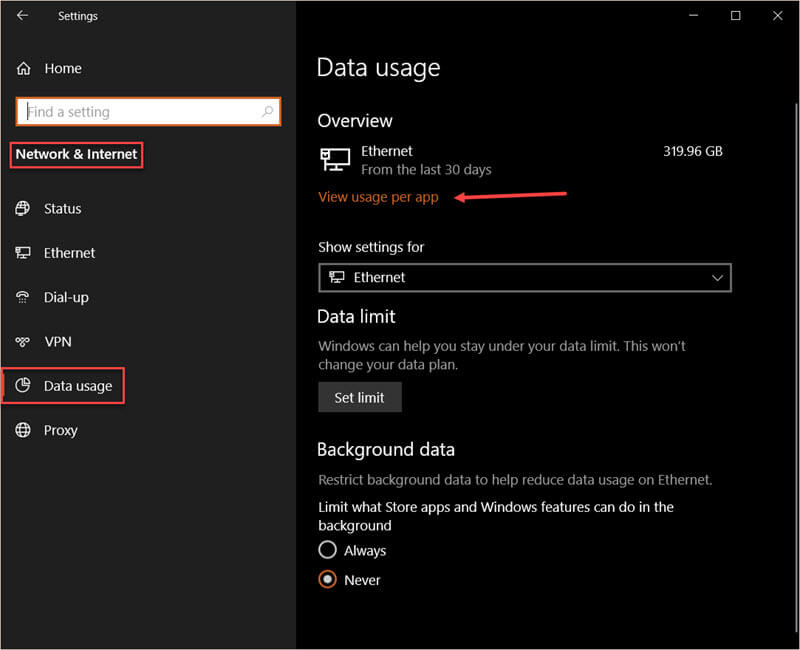Screen dimensions: 800x650
Task: Close the Settings window
Action: point(777,15)
